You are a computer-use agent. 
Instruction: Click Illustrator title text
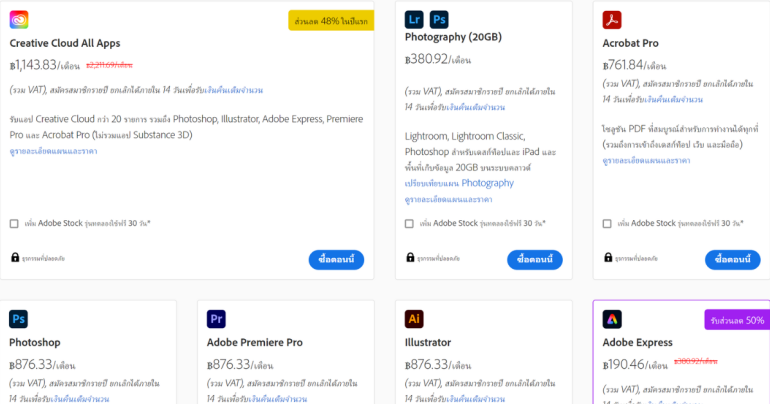tap(428, 343)
